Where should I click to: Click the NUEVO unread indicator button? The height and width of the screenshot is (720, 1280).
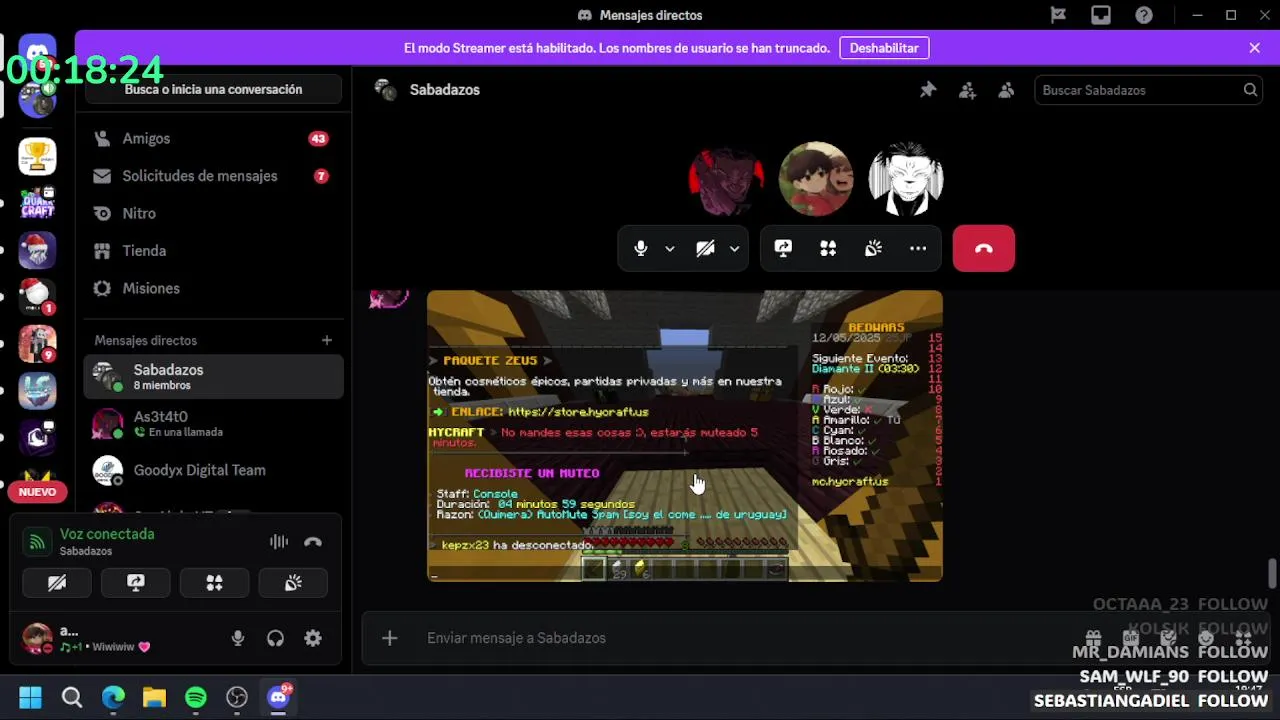[37, 492]
